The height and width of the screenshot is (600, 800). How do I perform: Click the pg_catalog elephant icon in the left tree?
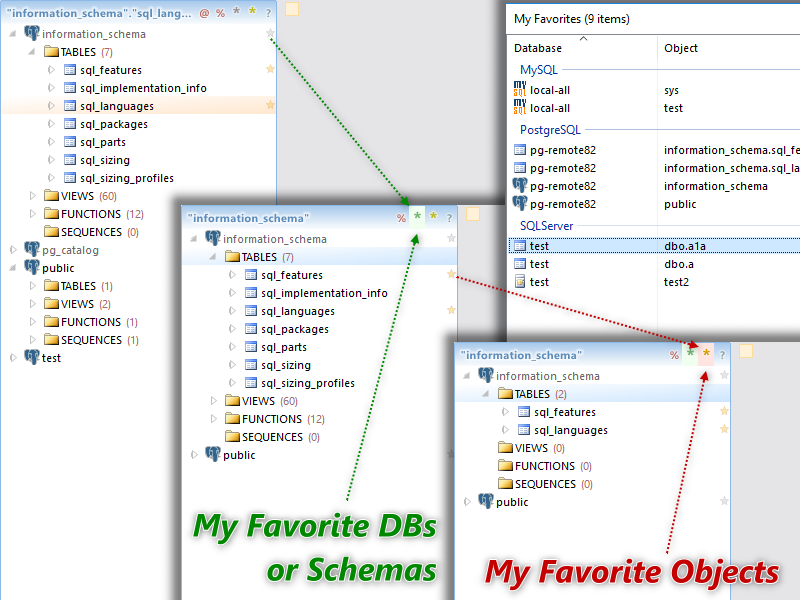point(32,249)
